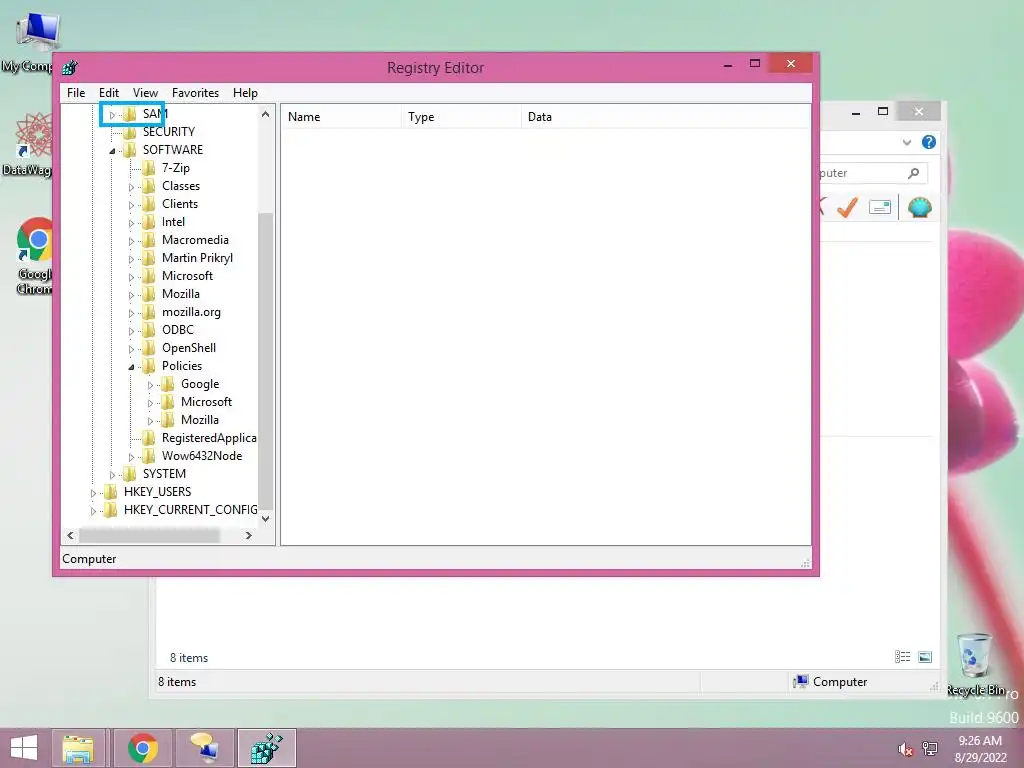Click the Registry Editor taskbar button
This screenshot has height=768, width=1024.
tap(266, 748)
